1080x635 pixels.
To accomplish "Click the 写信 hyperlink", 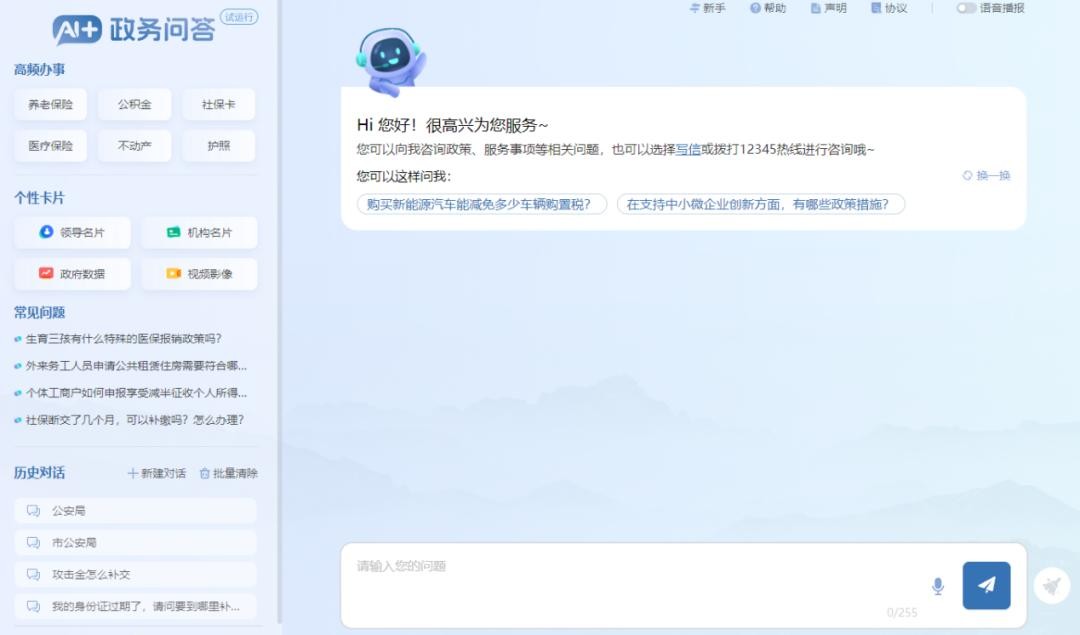I will [x=688, y=150].
